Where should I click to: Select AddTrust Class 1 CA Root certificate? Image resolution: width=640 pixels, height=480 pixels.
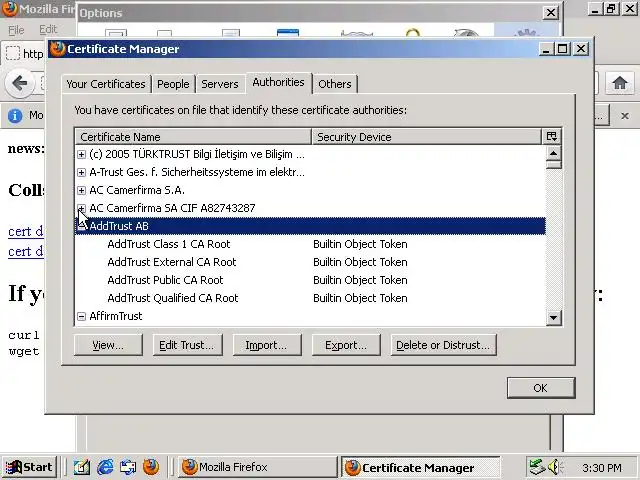click(x=169, y=244)
